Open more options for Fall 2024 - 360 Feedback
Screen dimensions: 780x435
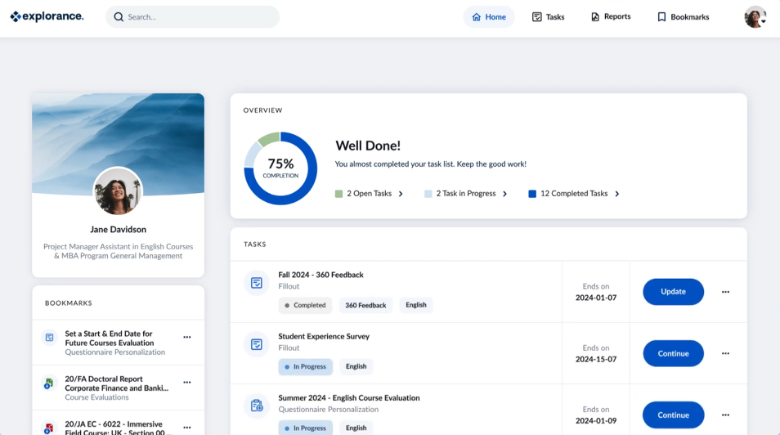[x=725, y=292]
